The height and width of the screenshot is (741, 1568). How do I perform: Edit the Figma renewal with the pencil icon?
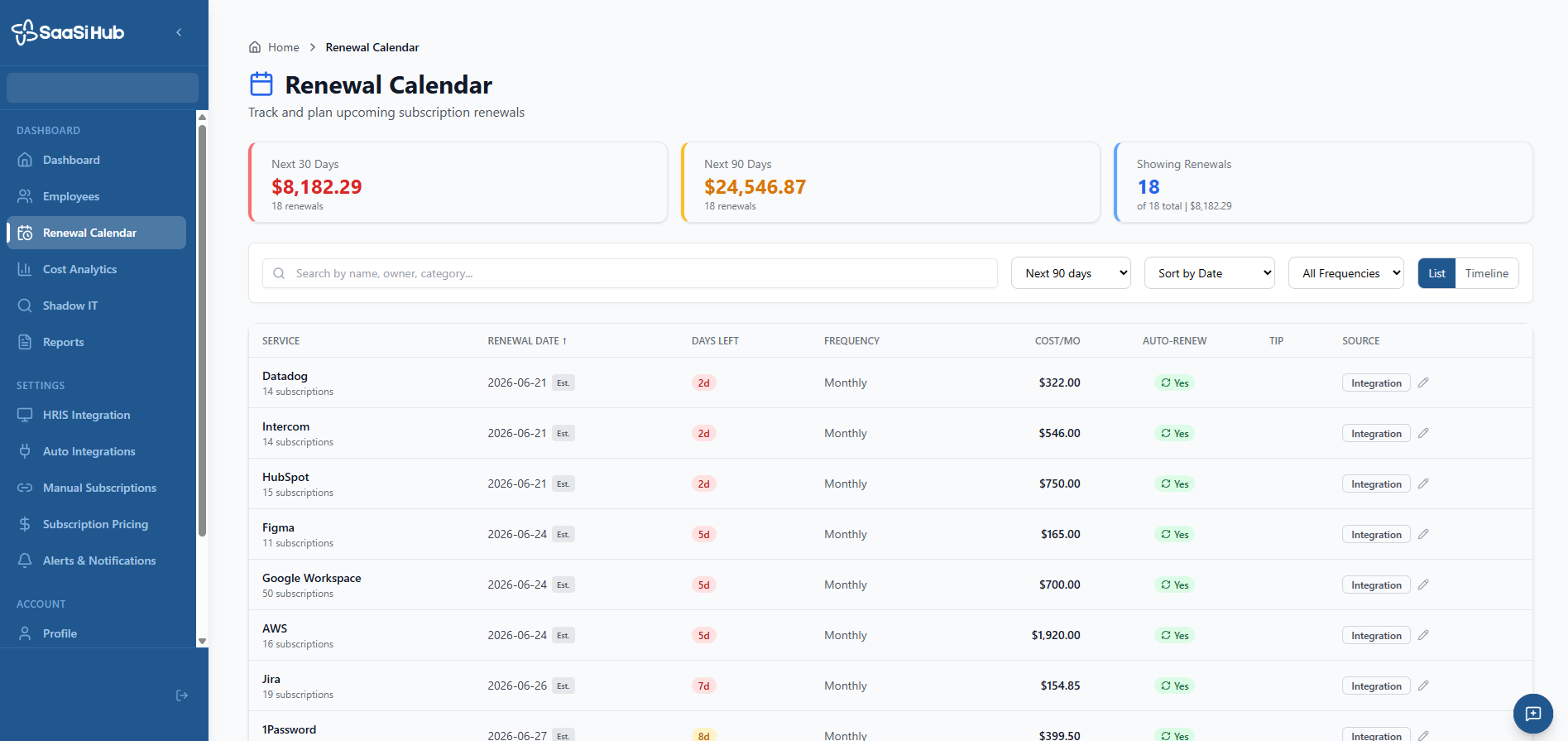[1423, 534]
